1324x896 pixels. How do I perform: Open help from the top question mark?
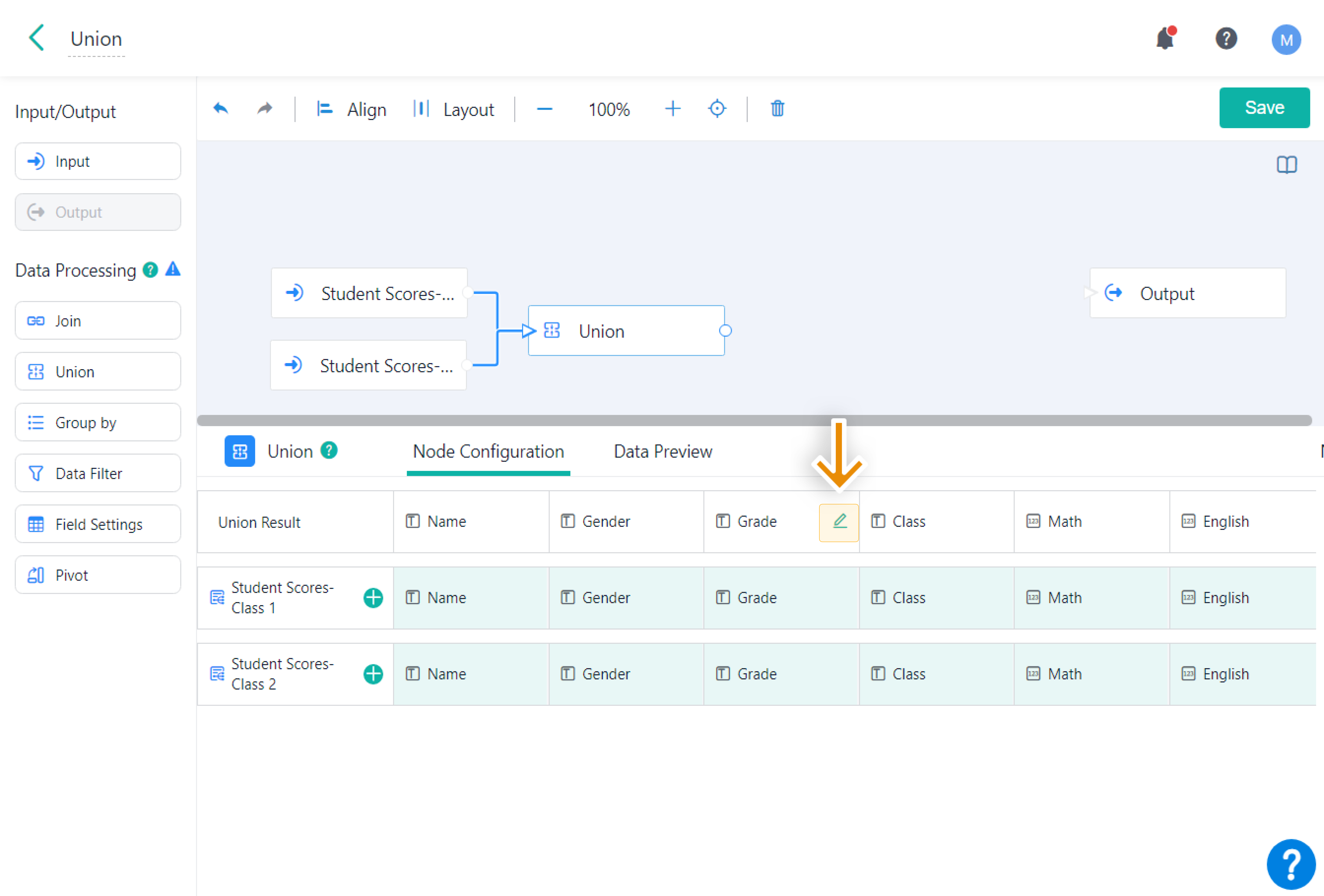click(x=1226, y=39)
